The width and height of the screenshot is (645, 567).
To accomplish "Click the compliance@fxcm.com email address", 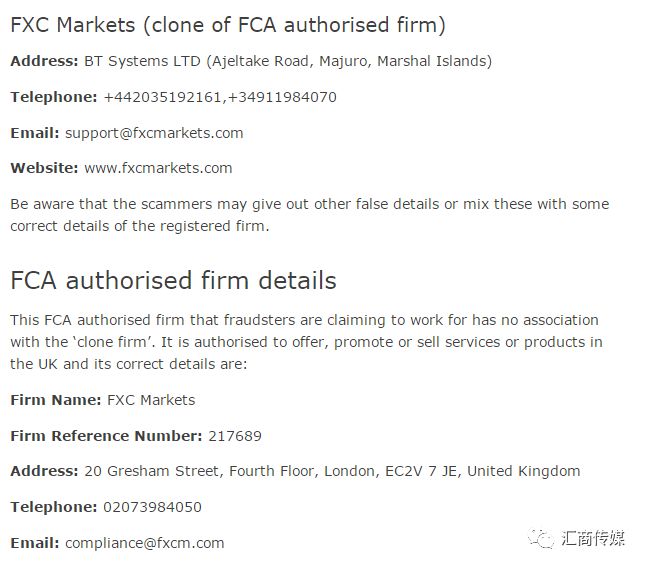I will (145, 543).
